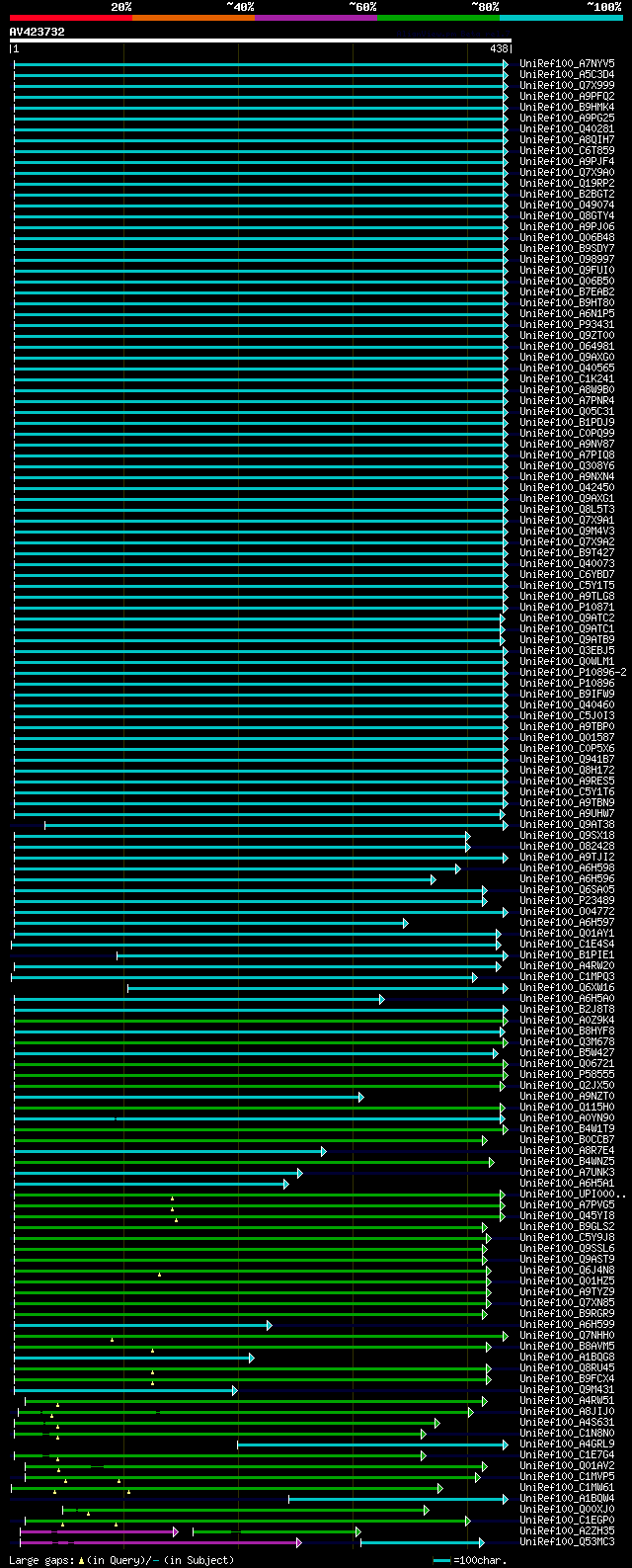The image size is (632, 1568).
Task: Select label UniRef100_Q9FUI0
Action: (x=567, y=270)
